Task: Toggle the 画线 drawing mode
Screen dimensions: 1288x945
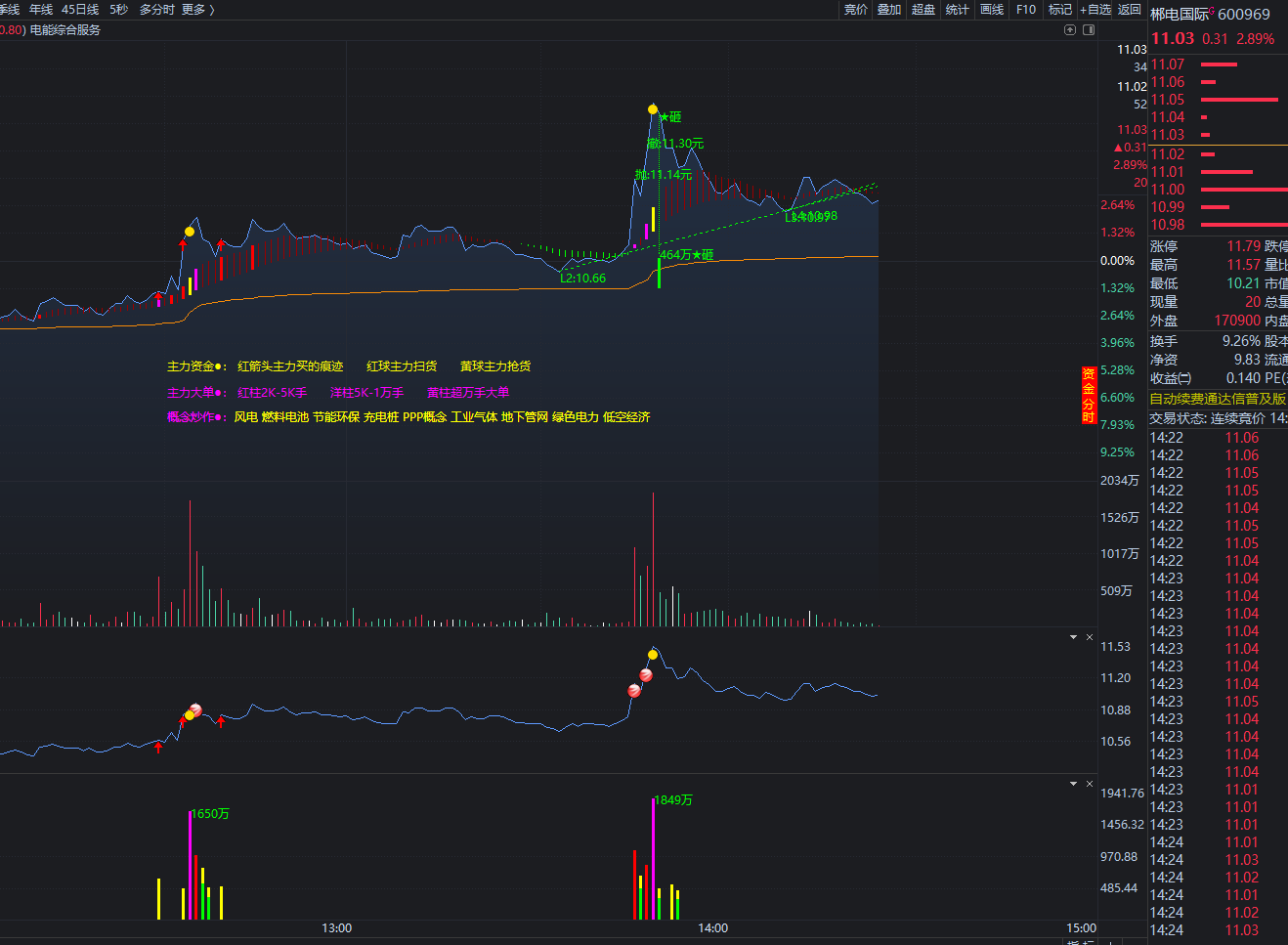Action: tap(992, 10)
